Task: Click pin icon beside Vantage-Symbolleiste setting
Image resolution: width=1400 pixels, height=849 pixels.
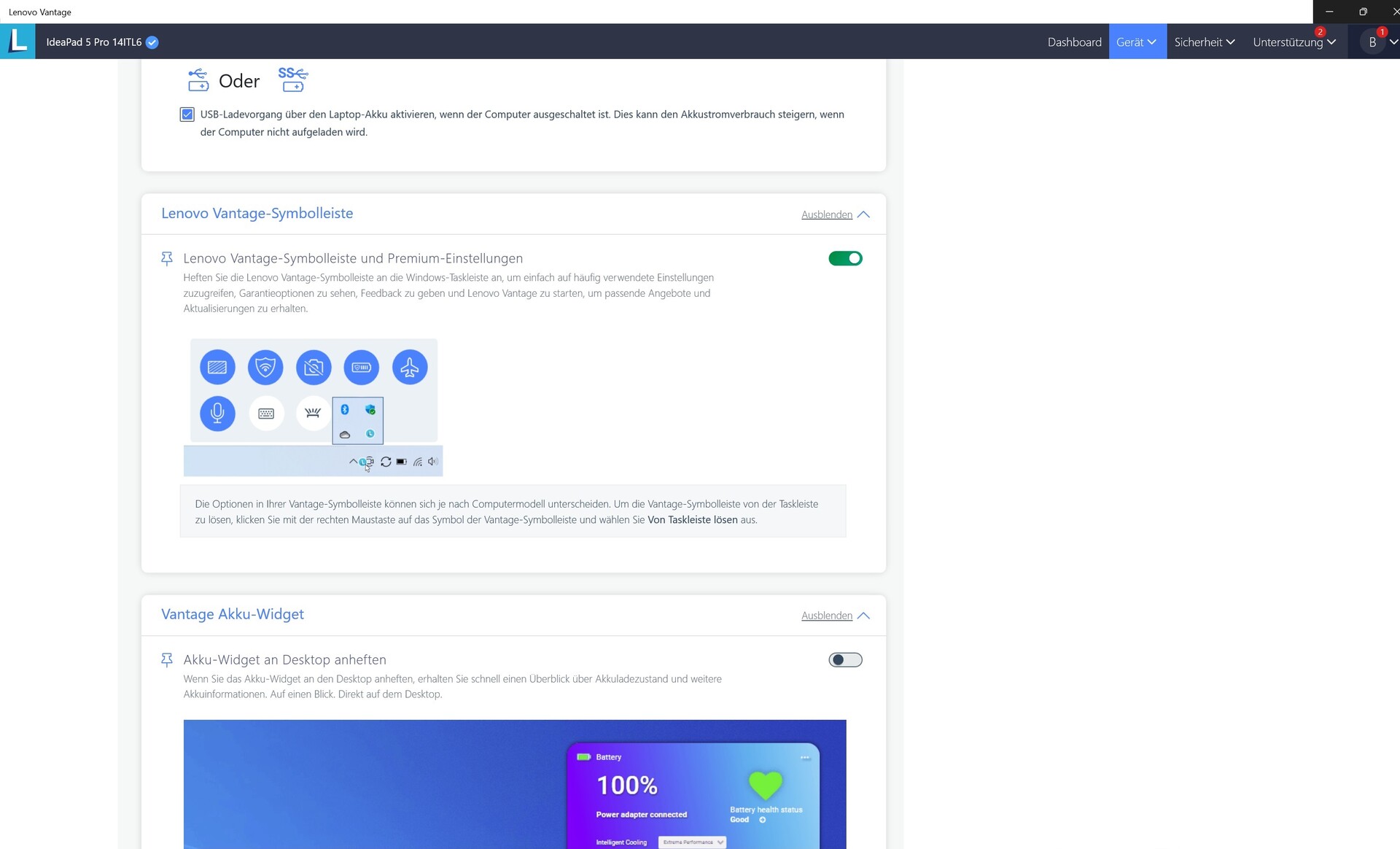Action: 167,258
